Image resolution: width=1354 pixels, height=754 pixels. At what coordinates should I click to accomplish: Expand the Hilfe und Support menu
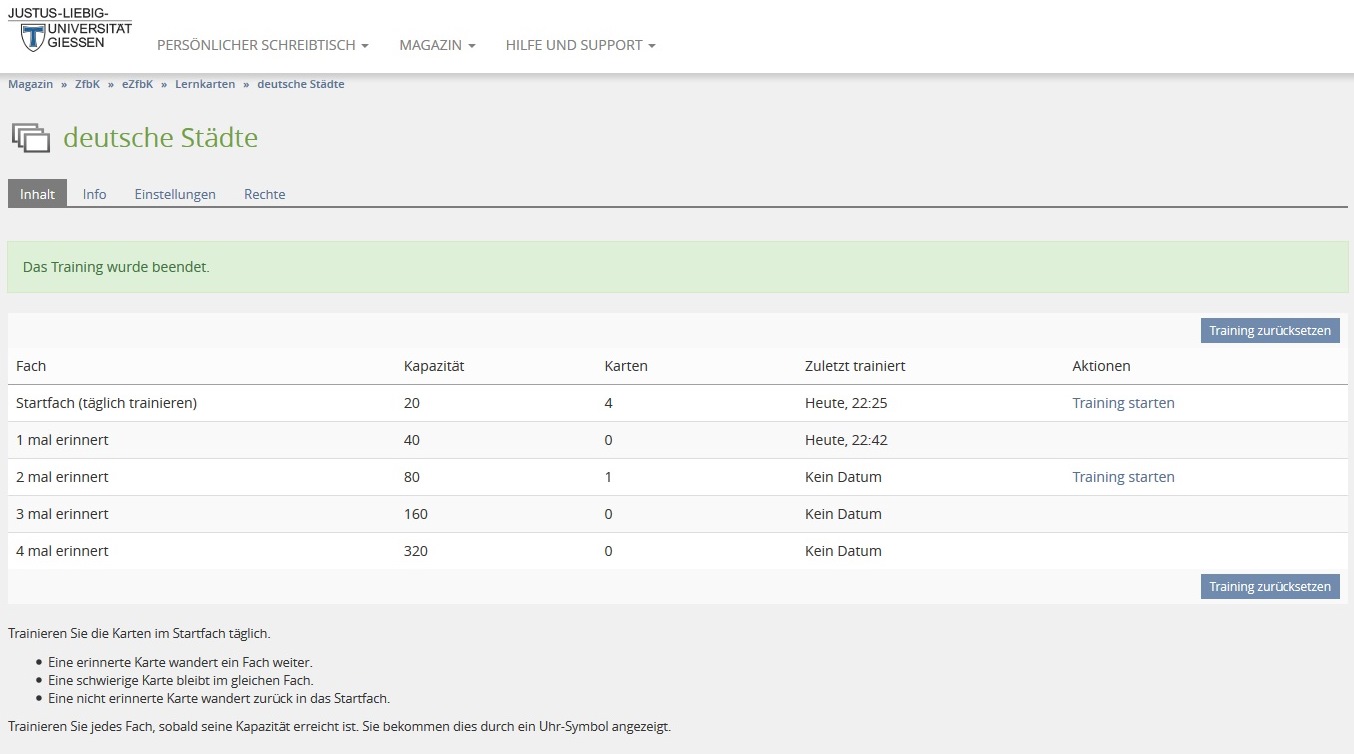point(580,46)
